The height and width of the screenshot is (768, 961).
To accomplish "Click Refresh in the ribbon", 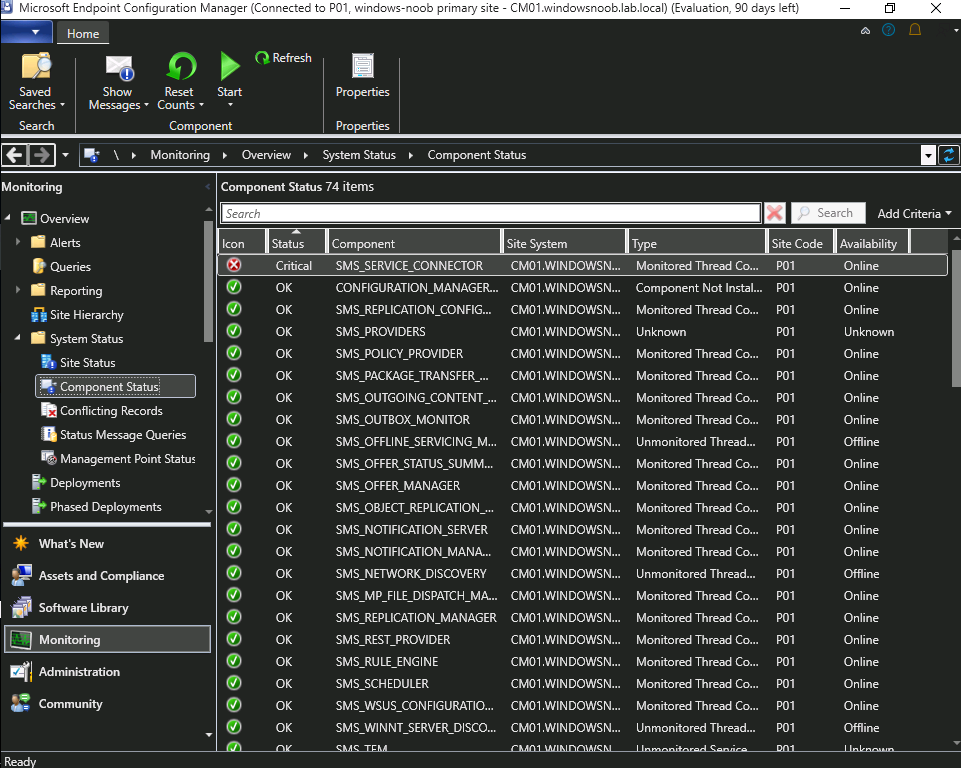I will pyautogui.click(x=284, y=58).
